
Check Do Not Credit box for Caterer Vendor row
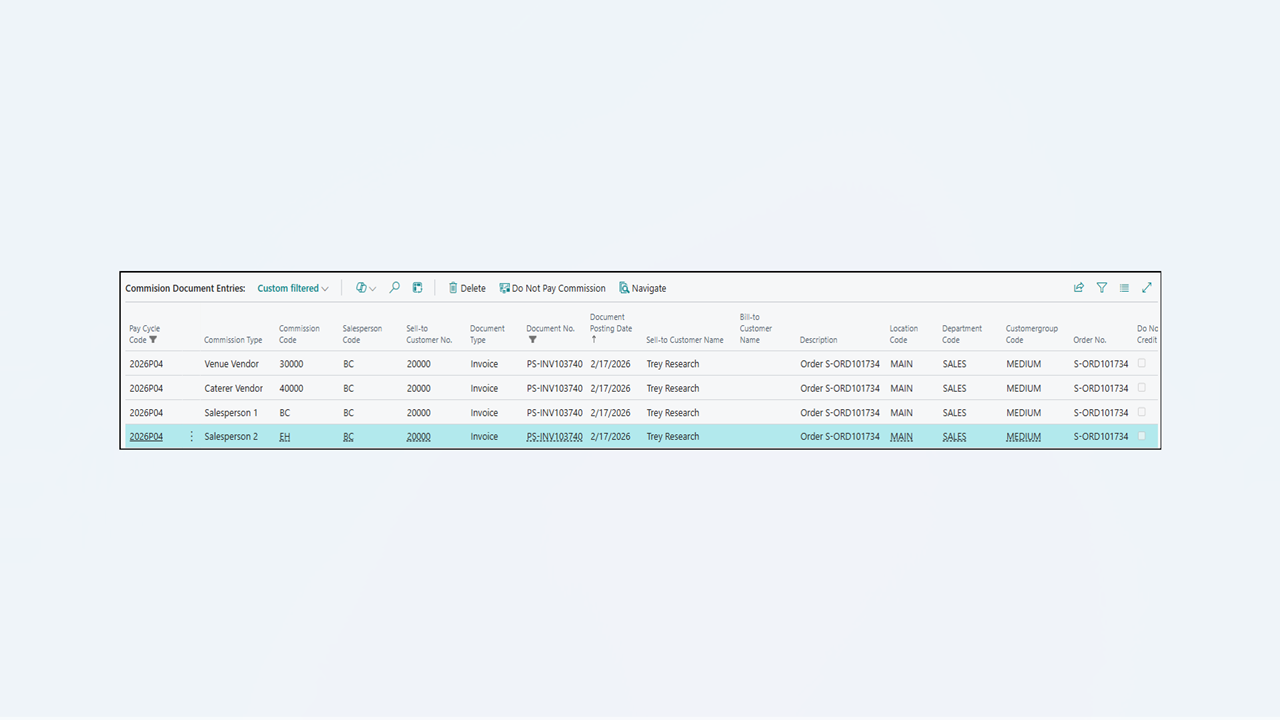1142,388
